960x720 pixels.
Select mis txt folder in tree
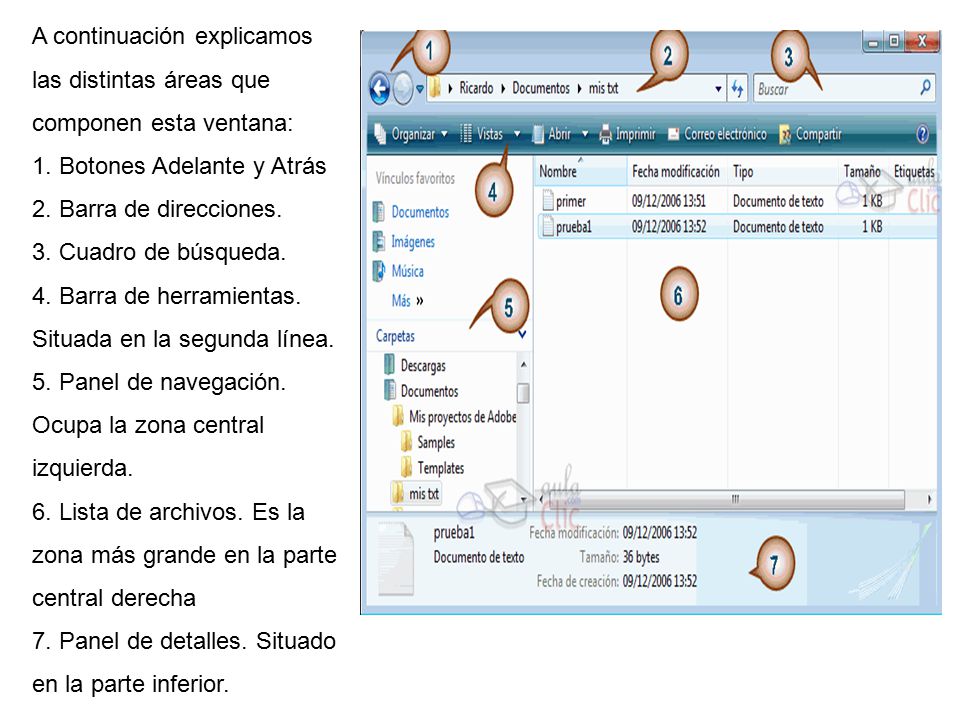[x=424, y=493]
